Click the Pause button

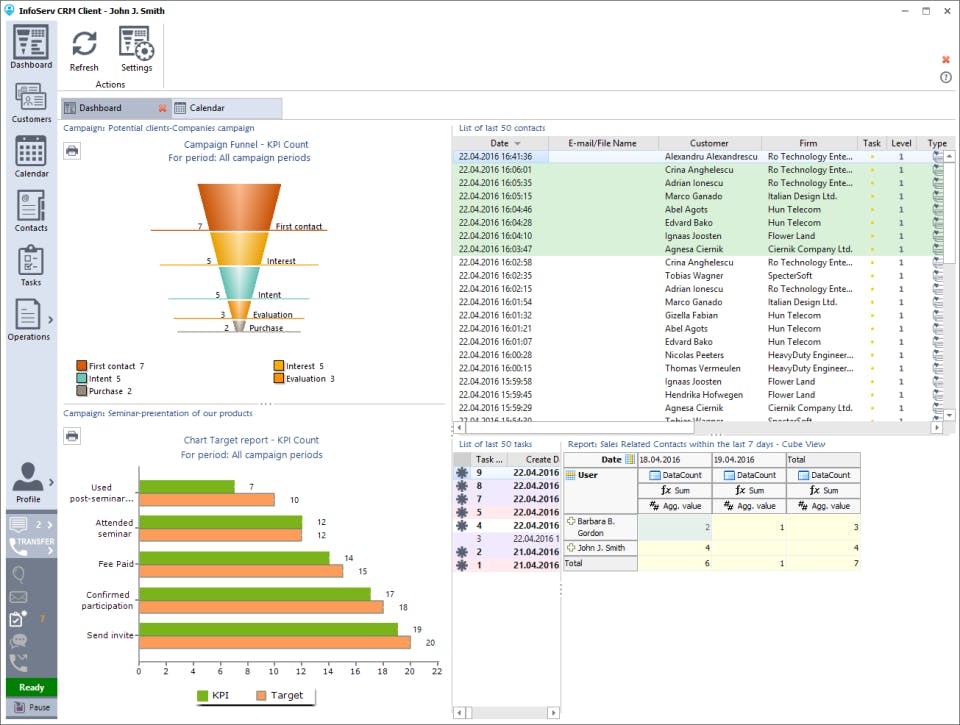(32, 707)
